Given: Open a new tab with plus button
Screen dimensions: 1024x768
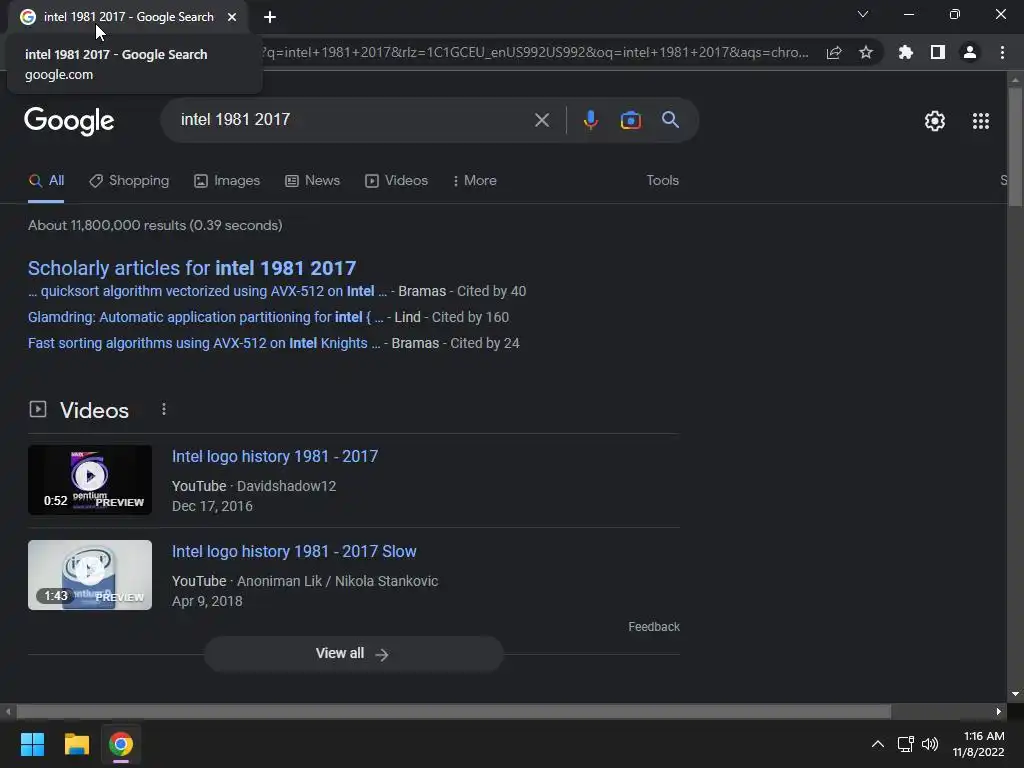Looking at the screenshot, I should click(x=270, y=17).
